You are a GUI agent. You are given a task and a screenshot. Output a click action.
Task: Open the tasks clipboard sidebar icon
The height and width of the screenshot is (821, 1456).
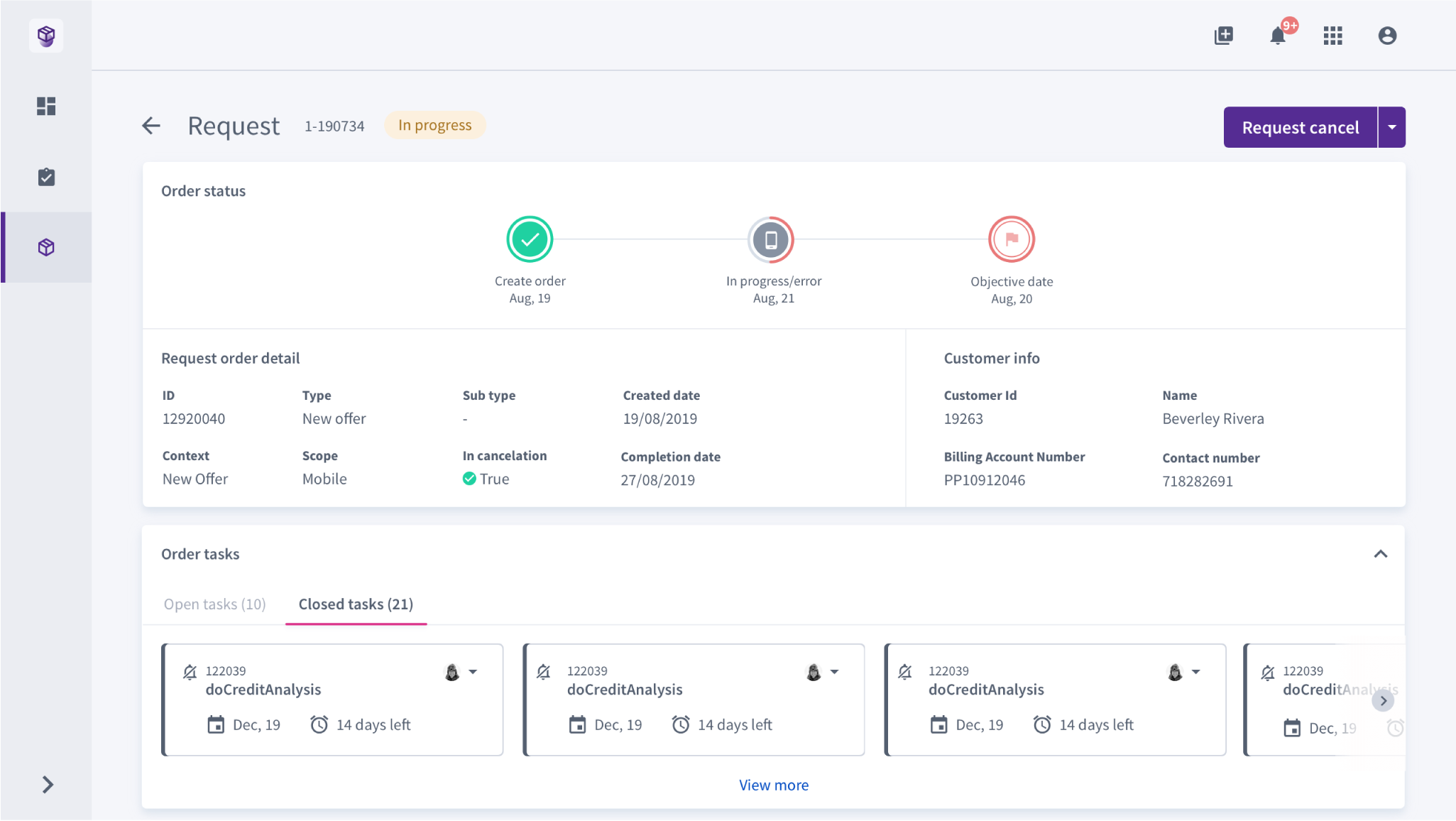click(x=46, y=177)
